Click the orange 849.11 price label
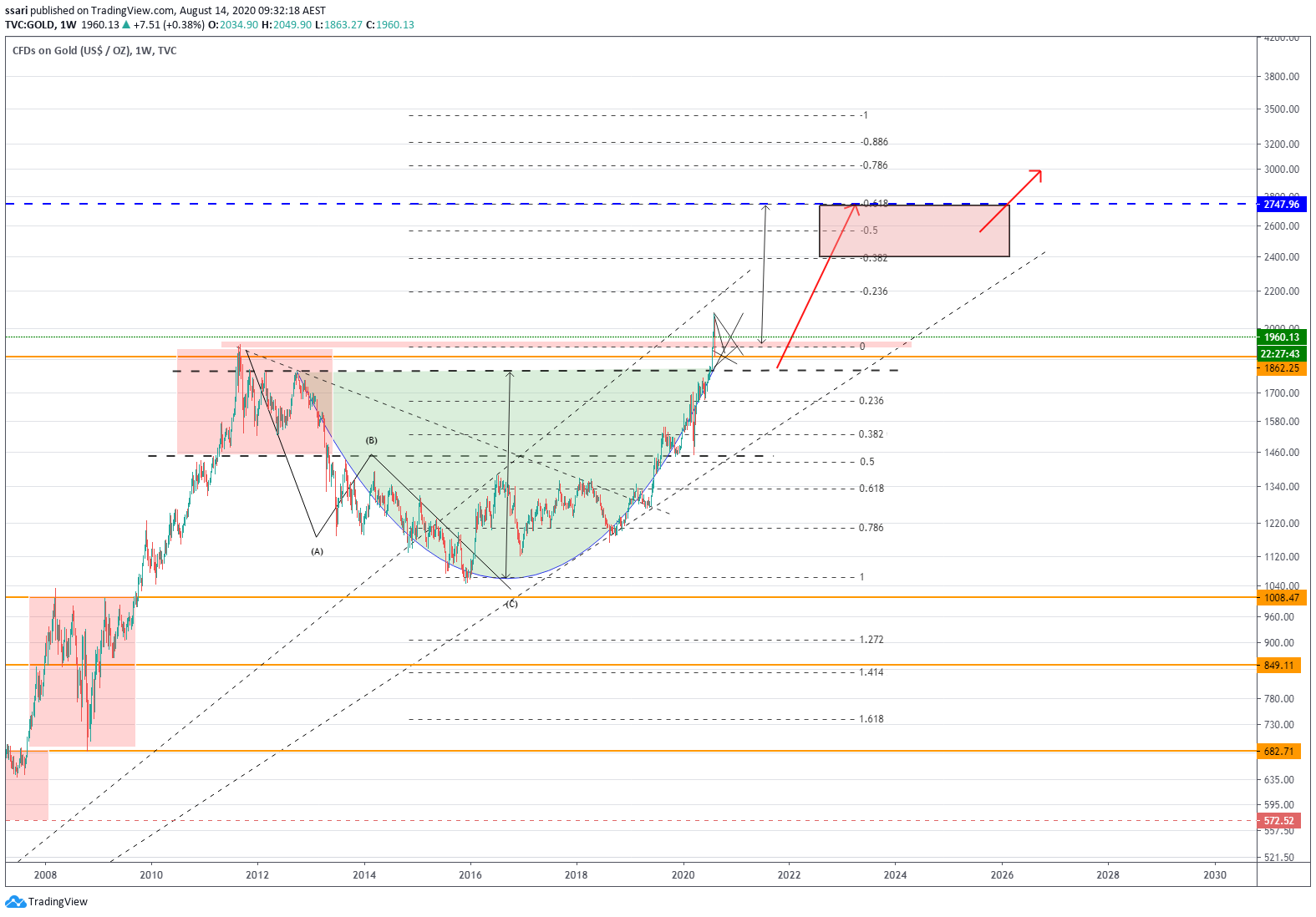1316x917 pixels. click(x=1278, y=666)
